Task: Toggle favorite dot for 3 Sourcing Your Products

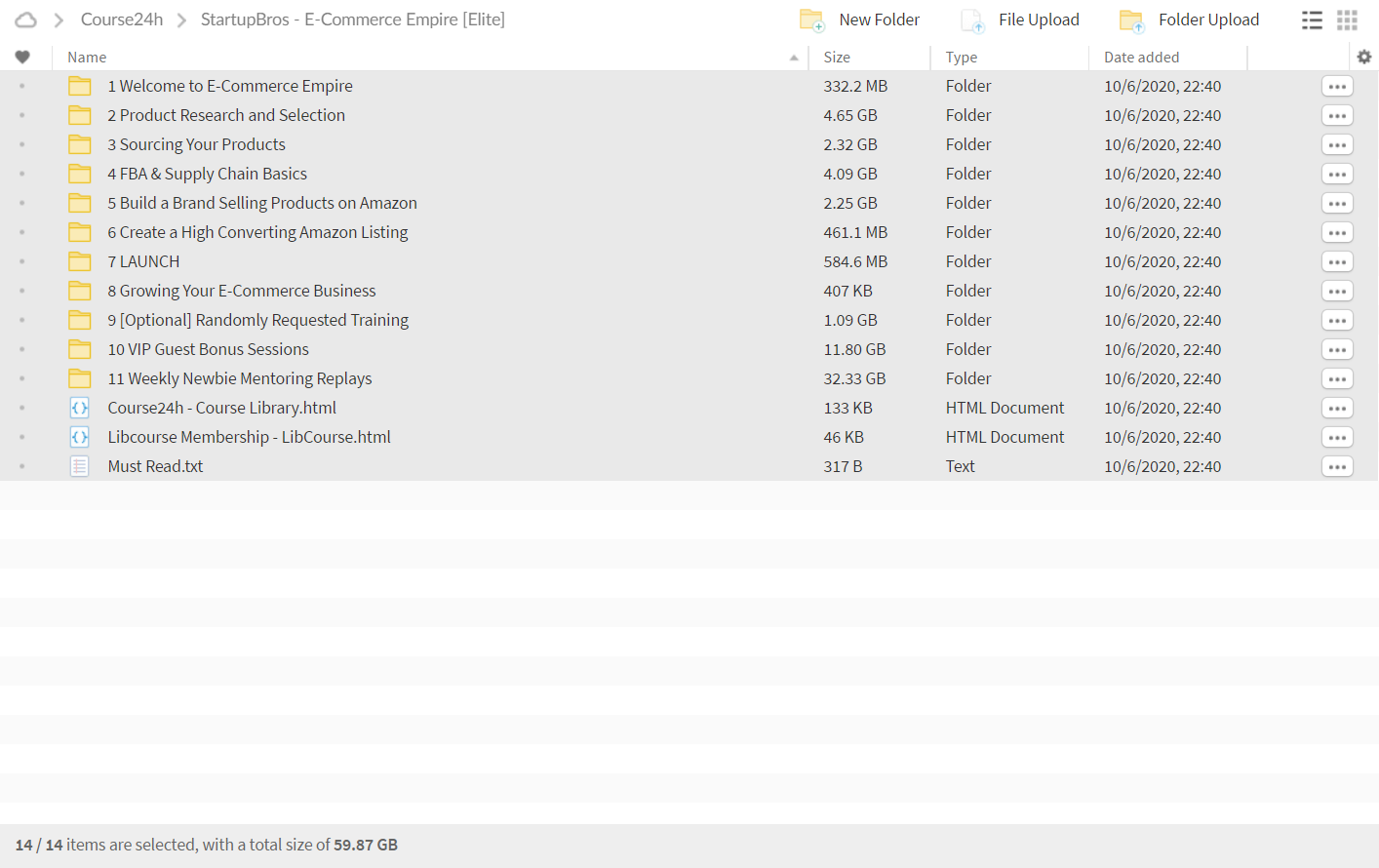Action: coord(22,144)
